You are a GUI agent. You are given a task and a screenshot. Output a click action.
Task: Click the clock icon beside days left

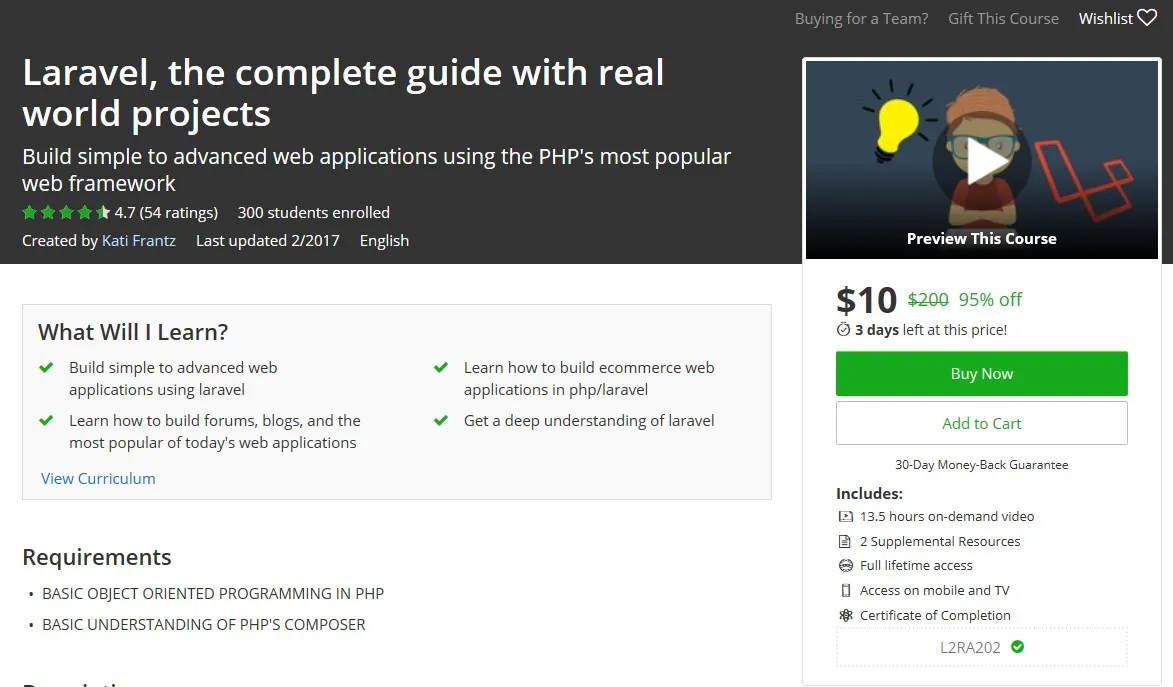click(843, 329)
